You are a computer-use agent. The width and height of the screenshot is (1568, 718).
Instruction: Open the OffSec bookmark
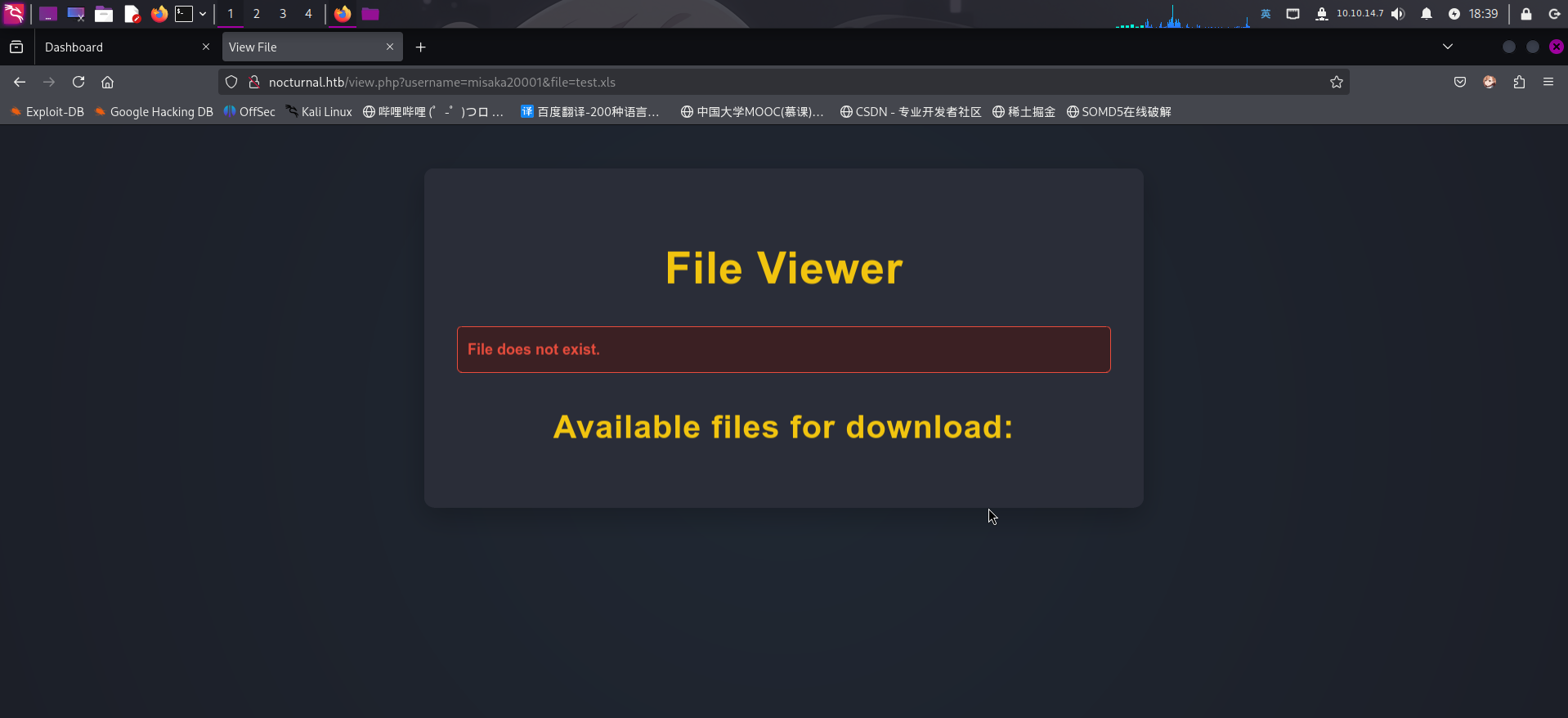pyautogui.click(x=249, y=112)
